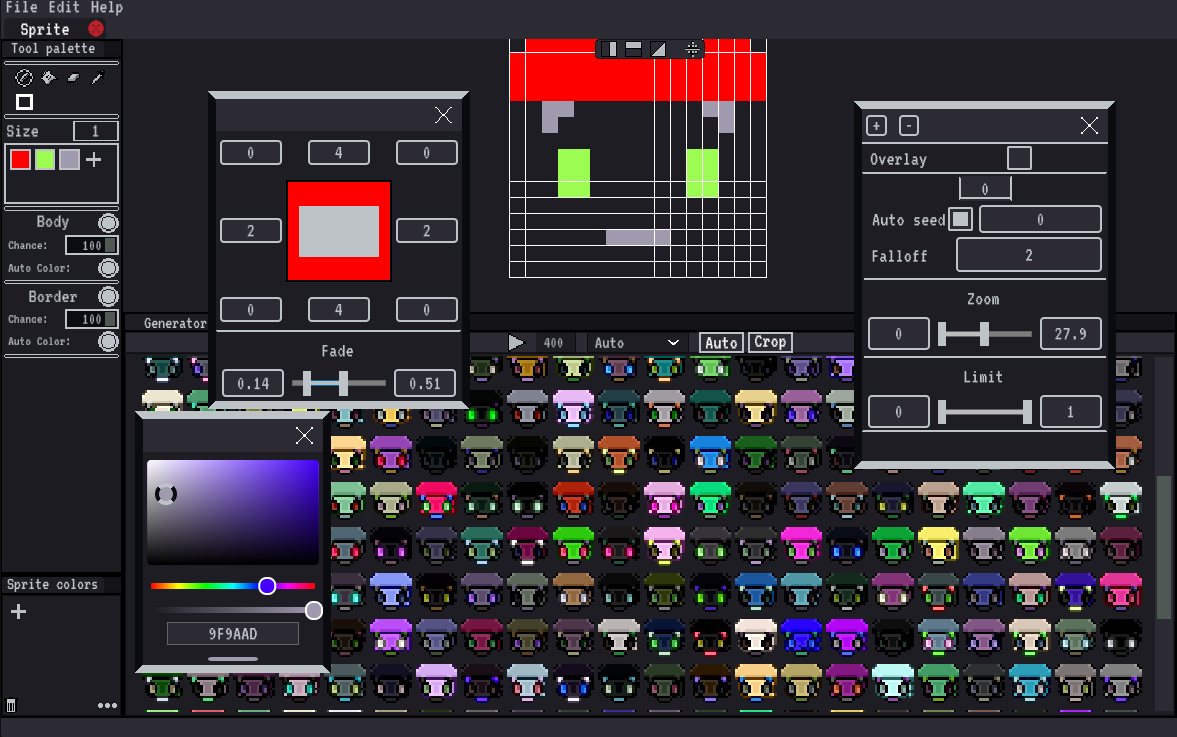Select the Pencil tool
Screen dimensions: 1177x737
(22, 77)
